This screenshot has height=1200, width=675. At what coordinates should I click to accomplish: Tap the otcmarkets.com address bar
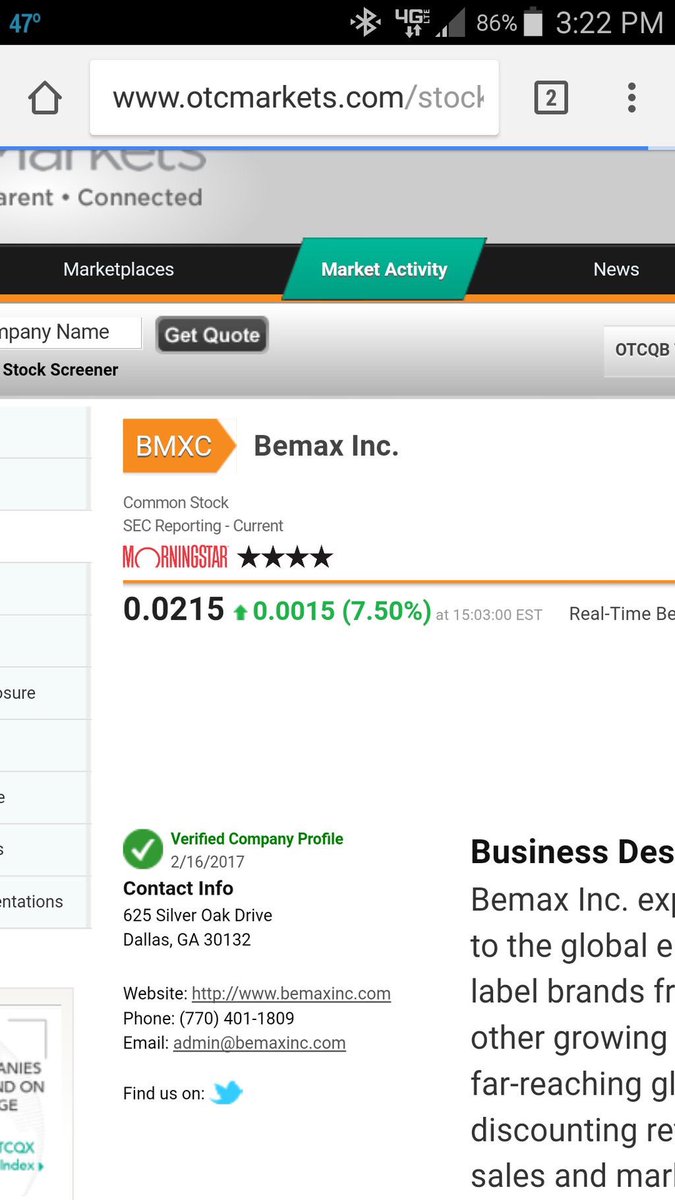tap(294, 98)
